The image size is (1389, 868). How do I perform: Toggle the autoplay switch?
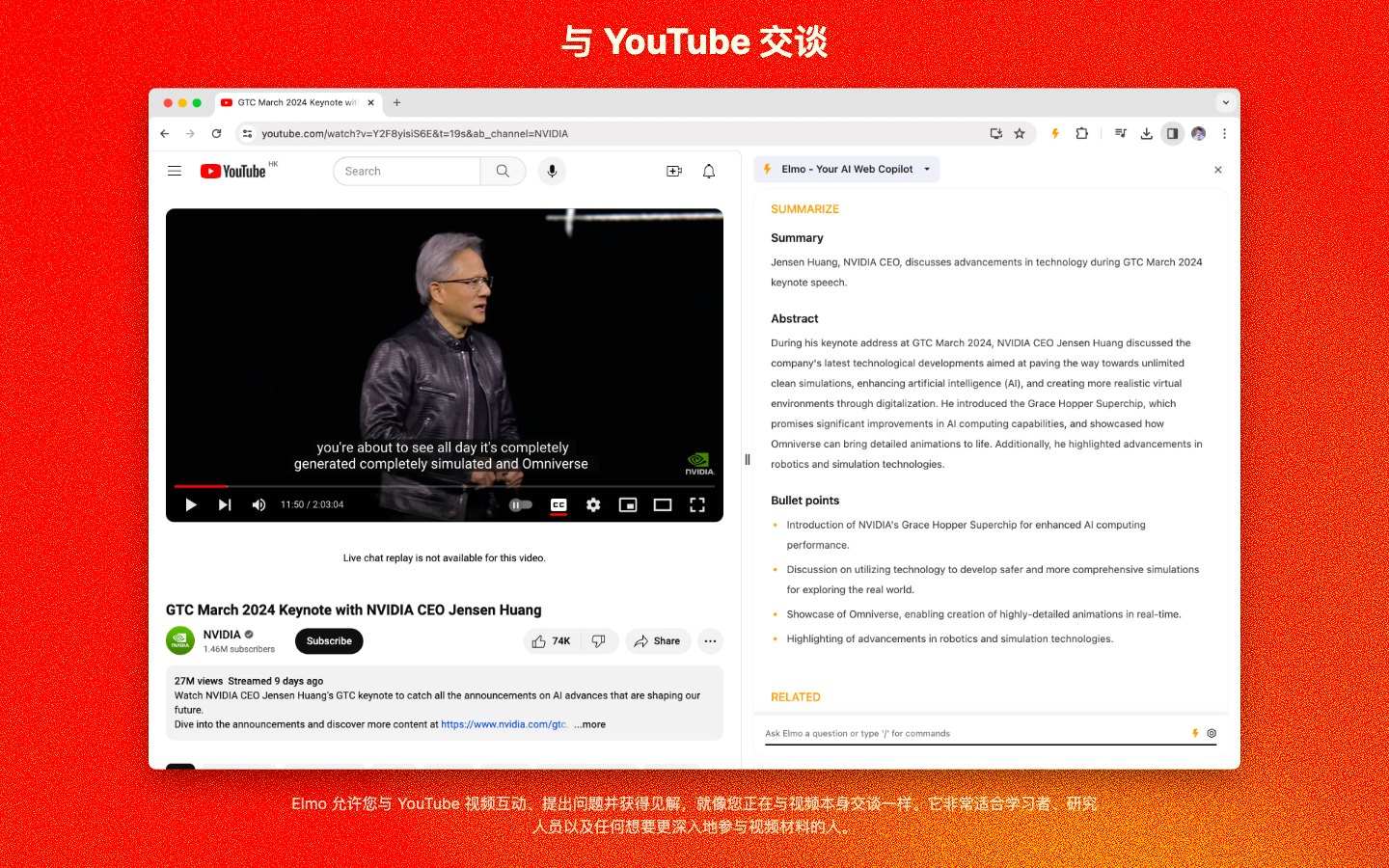[521, 504]
